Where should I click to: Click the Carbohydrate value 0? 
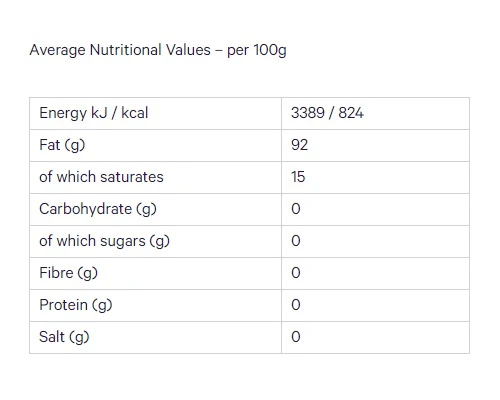(x=296, y=209)
